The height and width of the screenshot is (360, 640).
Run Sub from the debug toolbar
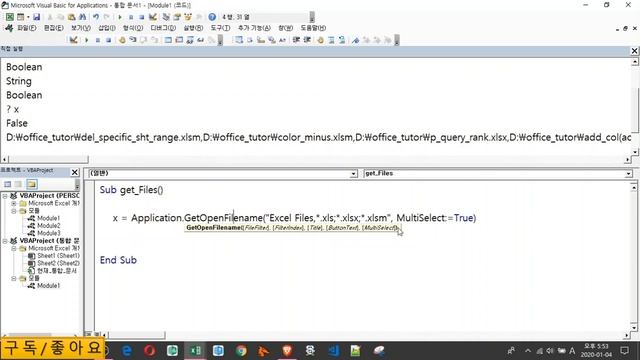[87, 40]
